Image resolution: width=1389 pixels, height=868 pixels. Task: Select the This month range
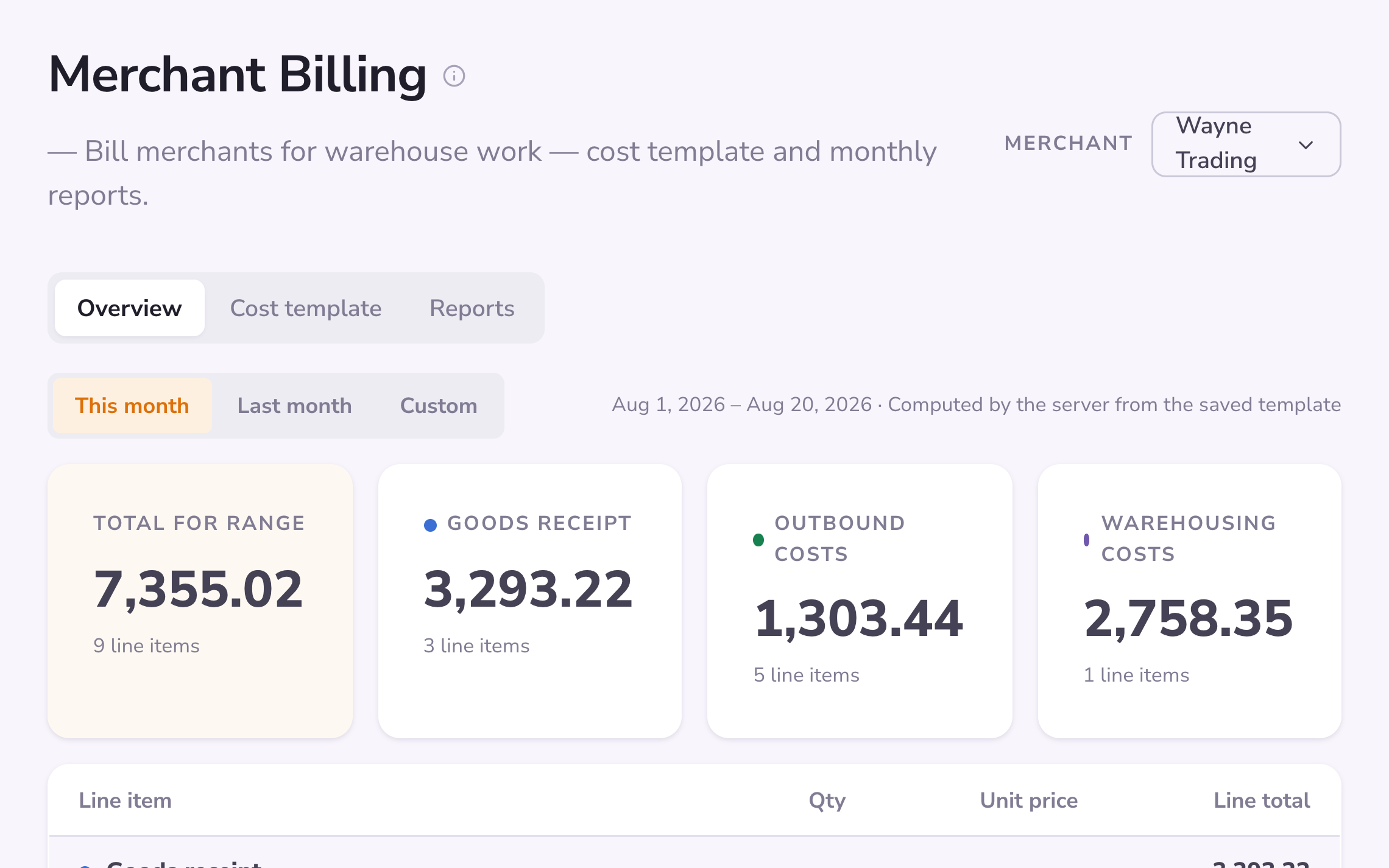coord(132,406)
